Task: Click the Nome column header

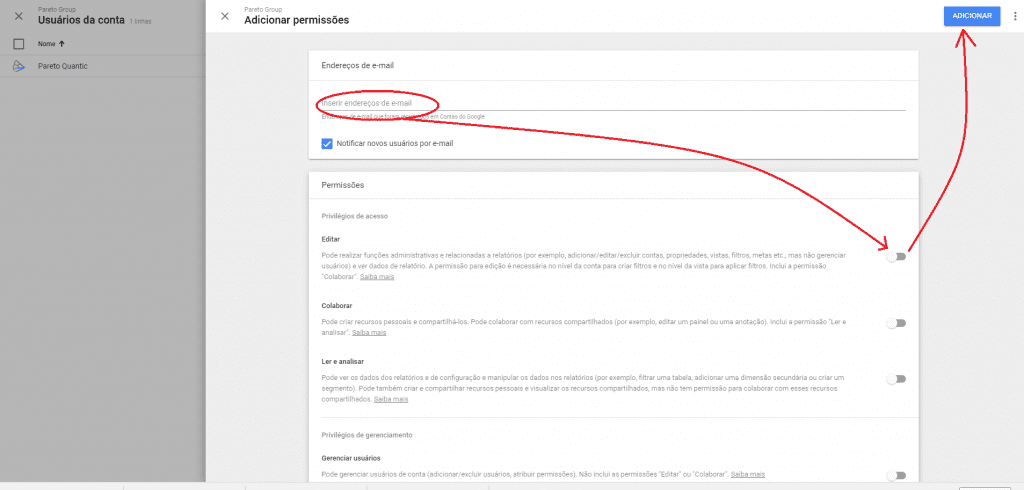Action: [x=46, y=44]
